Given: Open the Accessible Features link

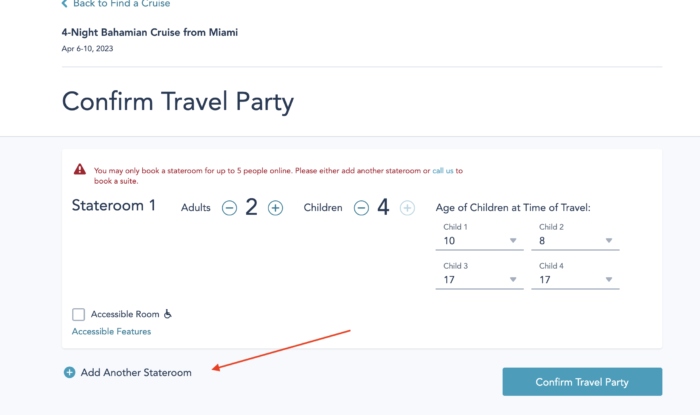Looking at the screenshot, I should click(x=112, y=332).
